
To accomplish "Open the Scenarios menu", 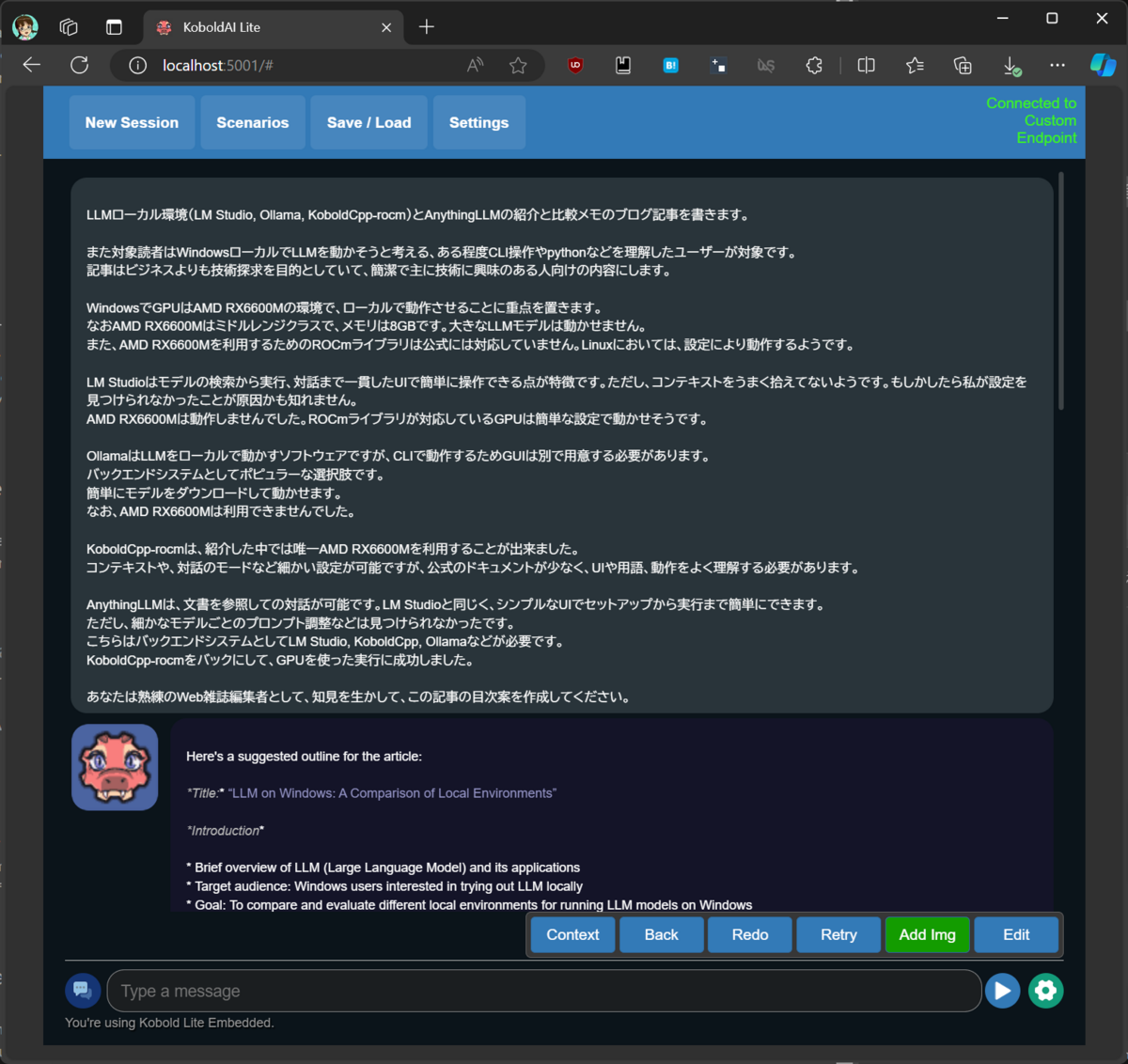I will (252, 122).
